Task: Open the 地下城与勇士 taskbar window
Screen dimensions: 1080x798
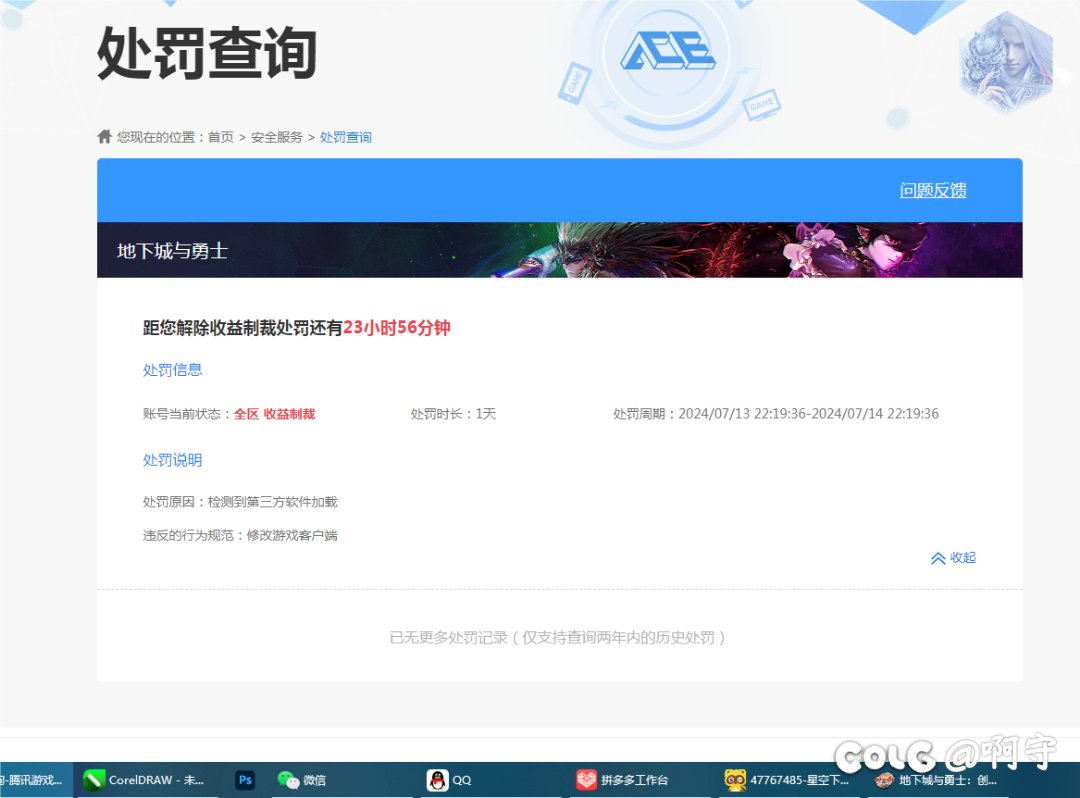Action: (937, 779)
